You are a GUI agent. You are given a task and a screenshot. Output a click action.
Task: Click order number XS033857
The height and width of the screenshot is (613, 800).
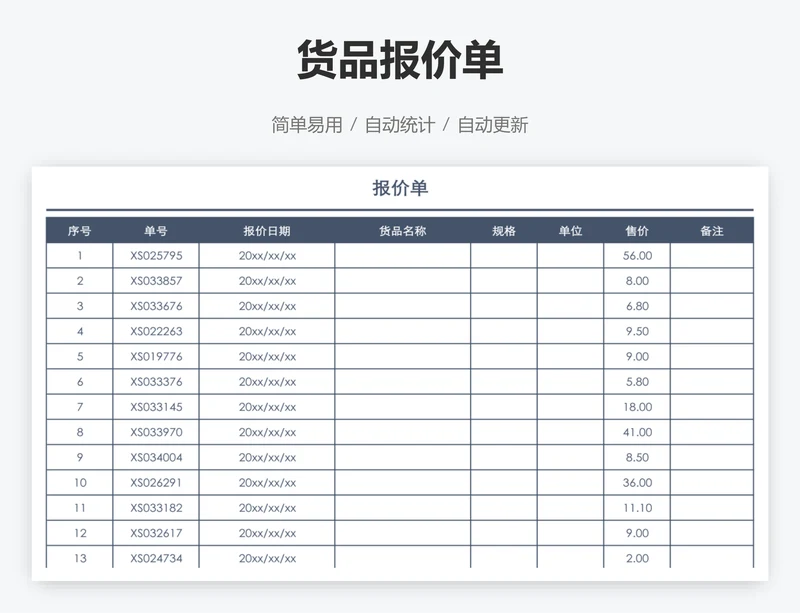pyautogui.click(x=156, y=281)
